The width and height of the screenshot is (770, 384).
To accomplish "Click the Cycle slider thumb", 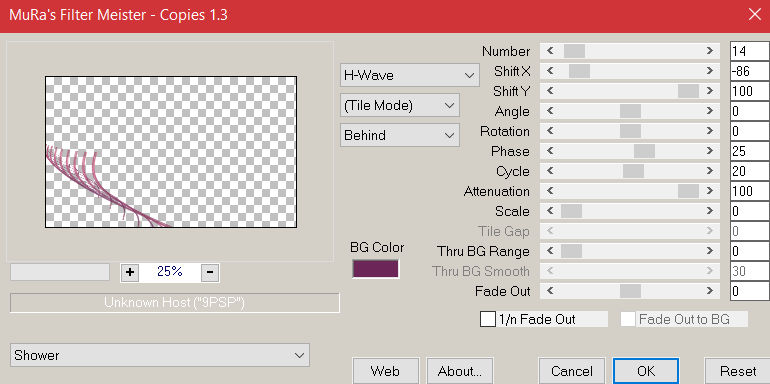I will point(633,171).
